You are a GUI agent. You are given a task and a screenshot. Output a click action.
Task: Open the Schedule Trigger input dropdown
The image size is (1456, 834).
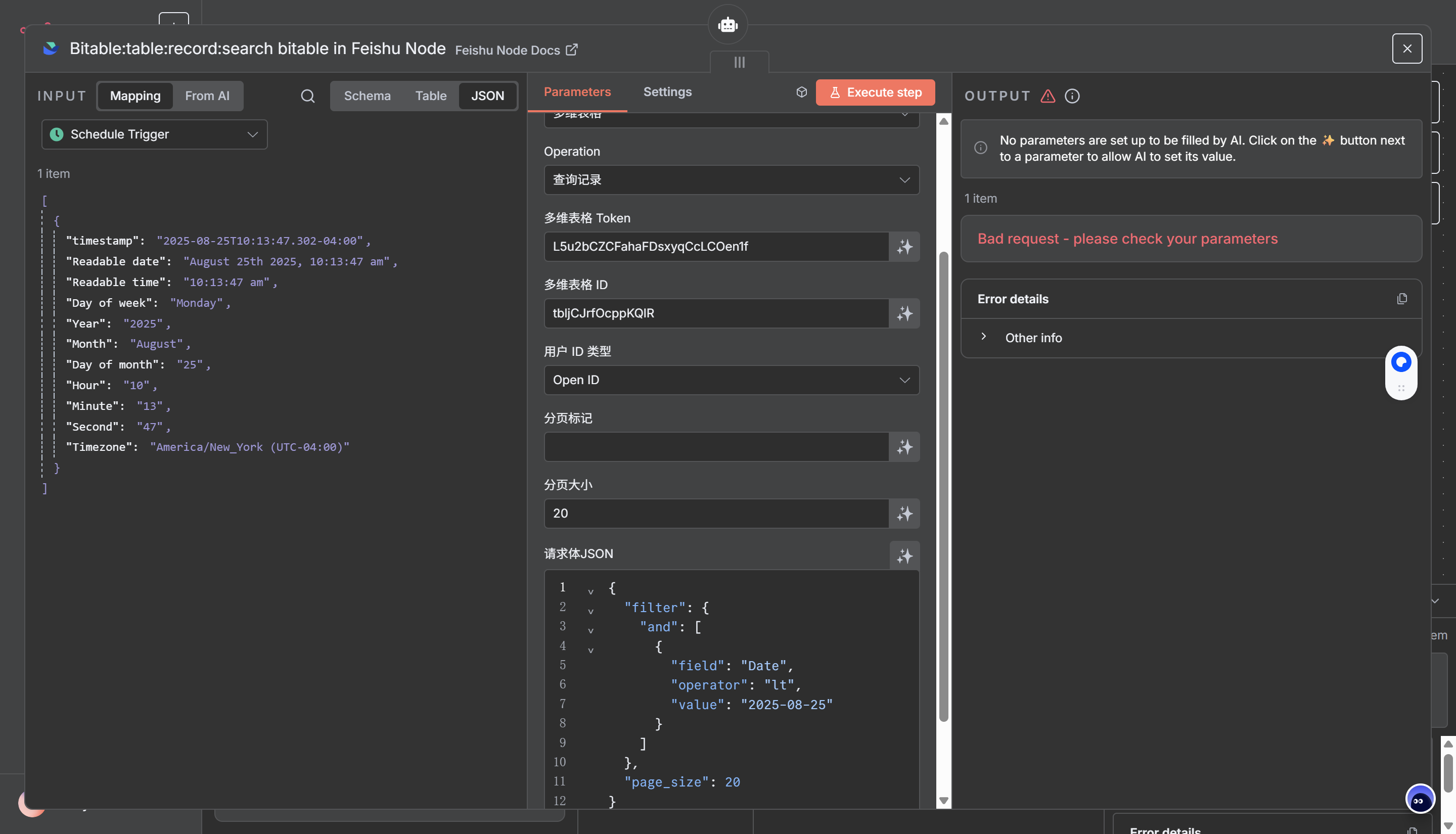click(154, 134)
